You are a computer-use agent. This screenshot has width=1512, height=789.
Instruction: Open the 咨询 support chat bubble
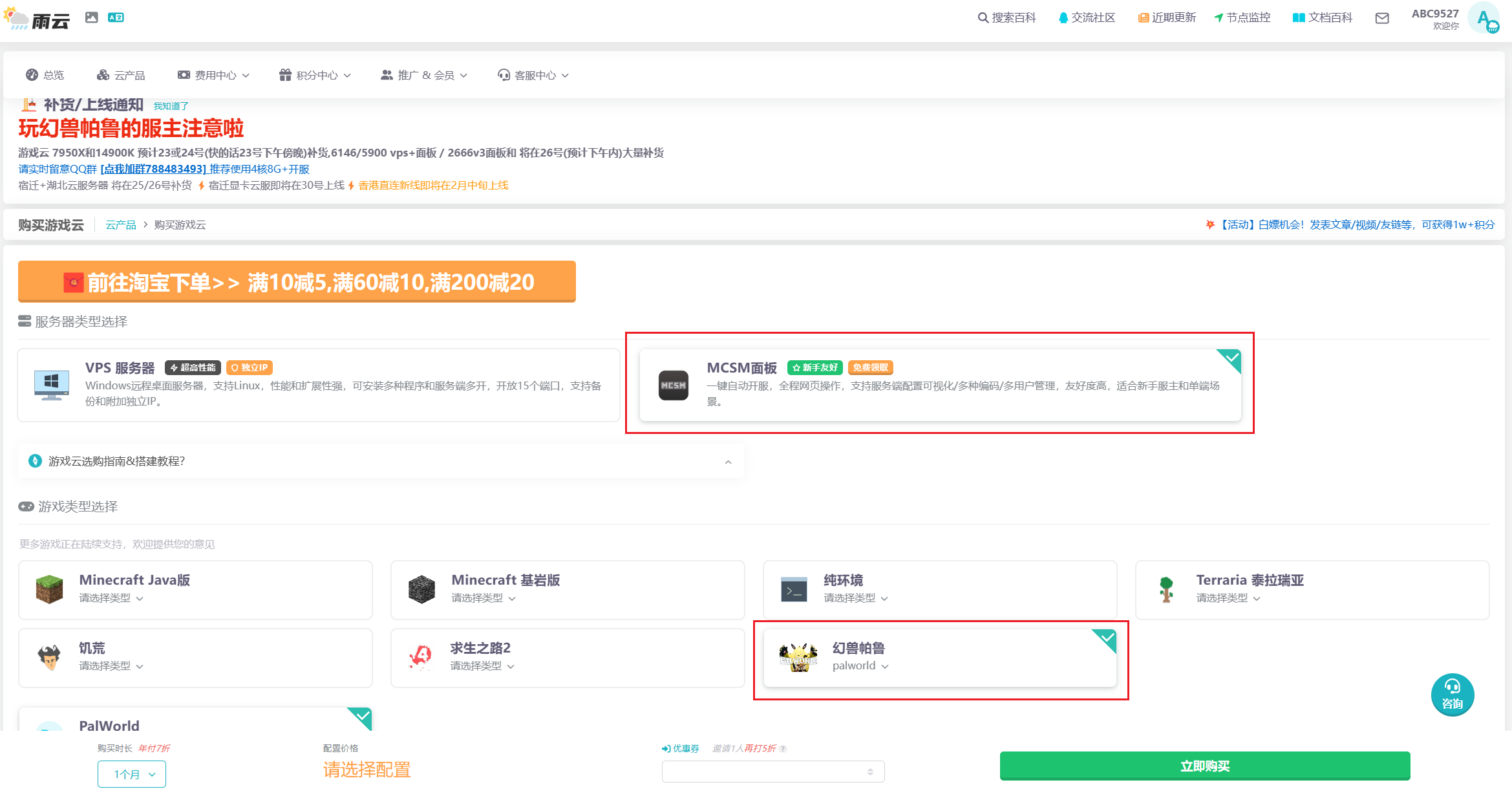(1452, 695)
